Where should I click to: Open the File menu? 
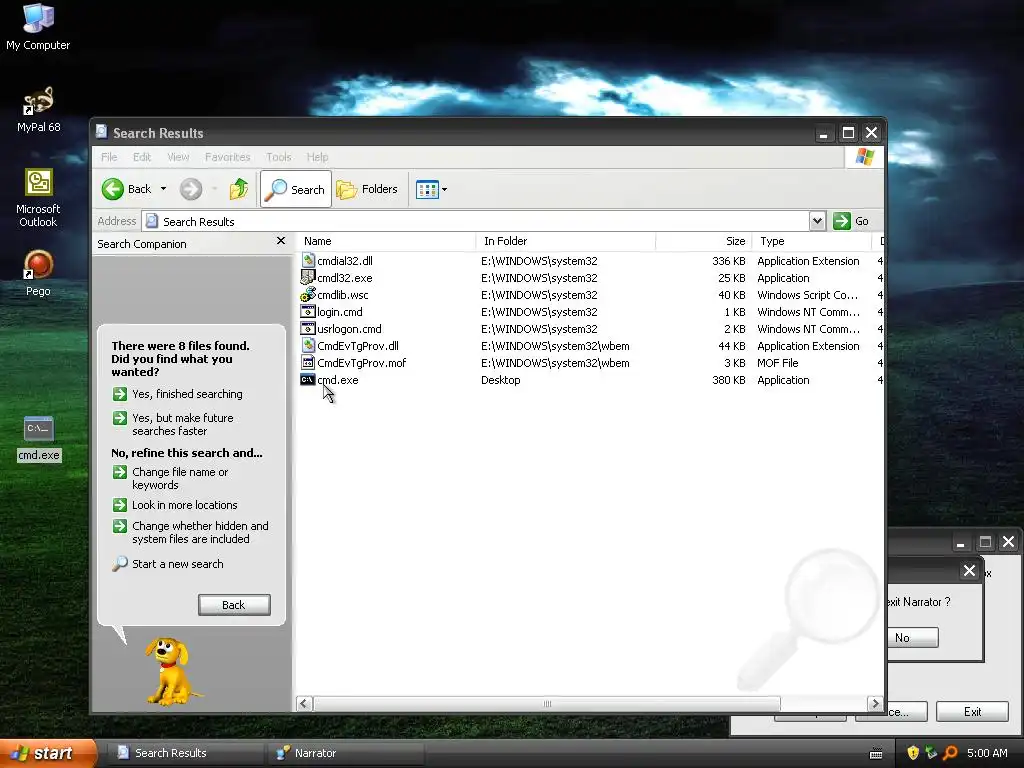click(x=109, y=157)
